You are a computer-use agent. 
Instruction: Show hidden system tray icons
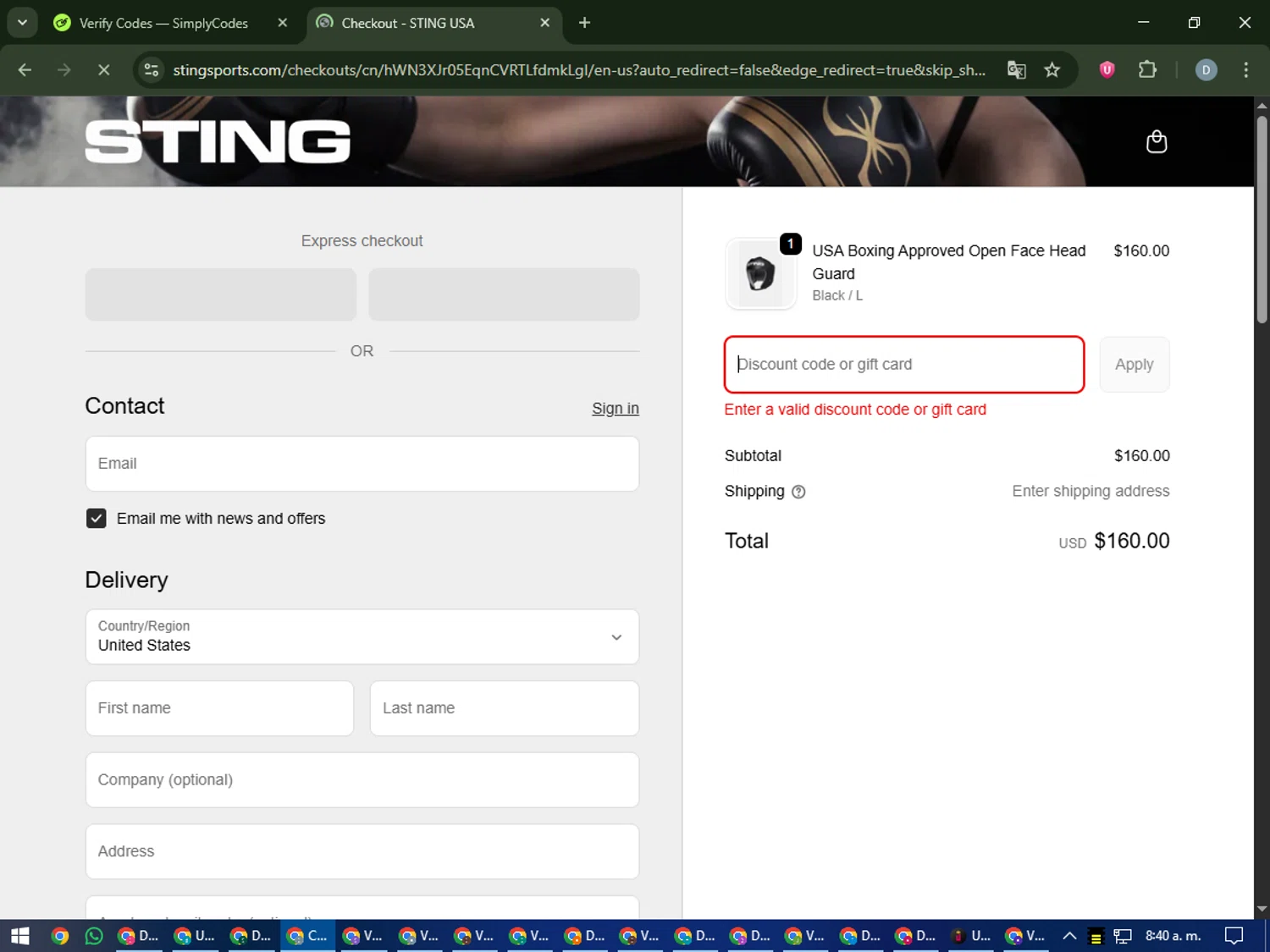point(1069,936)
